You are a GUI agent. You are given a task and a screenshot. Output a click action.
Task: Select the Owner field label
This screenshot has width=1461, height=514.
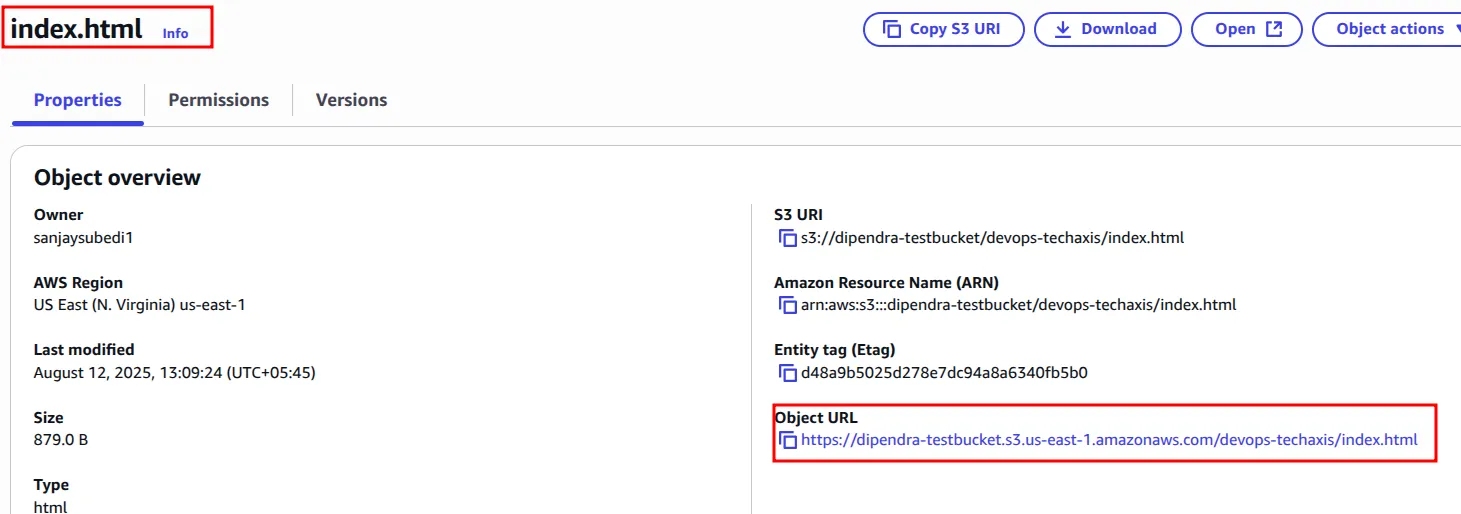click(x=58, y=215)
